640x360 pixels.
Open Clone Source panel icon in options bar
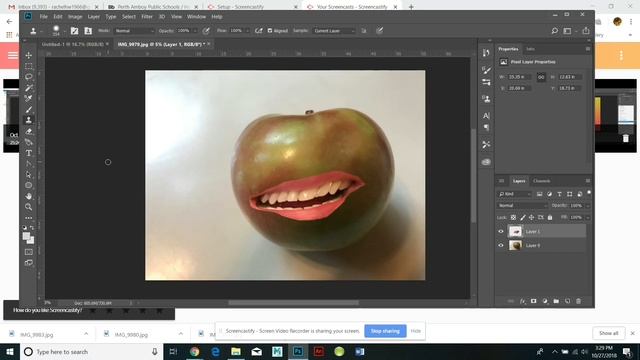pyautogui.click(x=88, y=31)
